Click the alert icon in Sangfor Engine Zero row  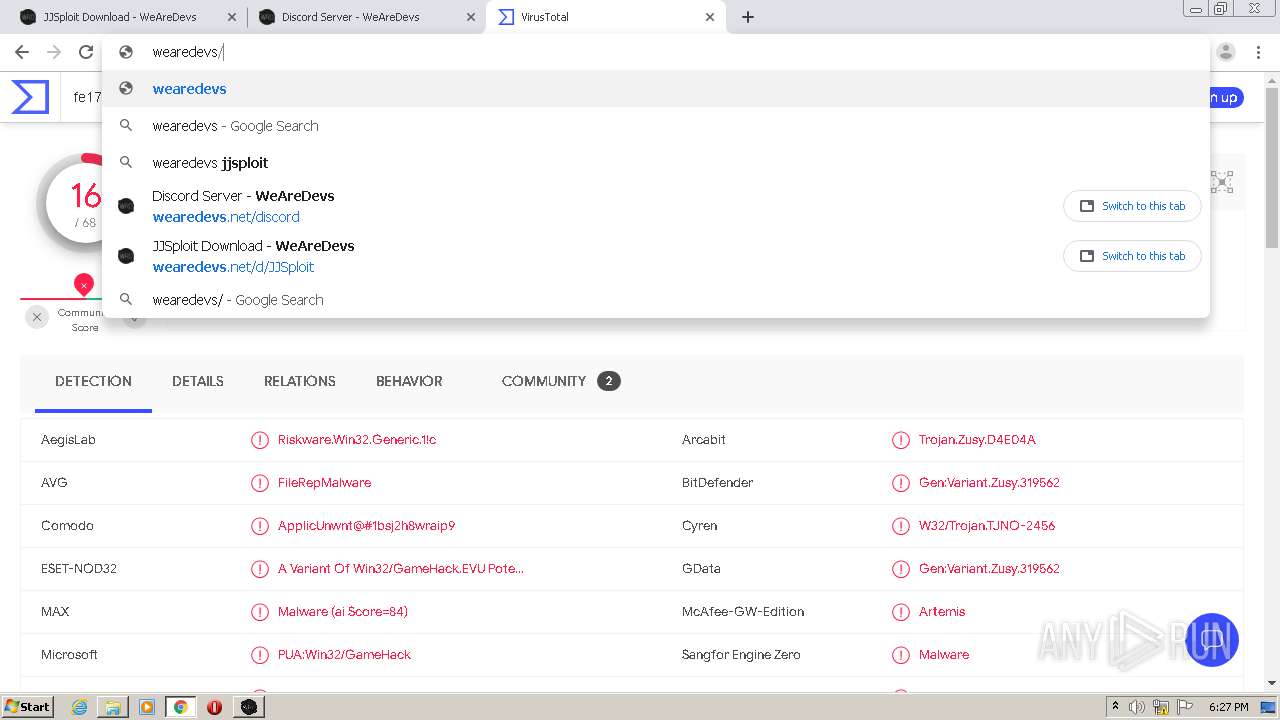coord(901,655)
